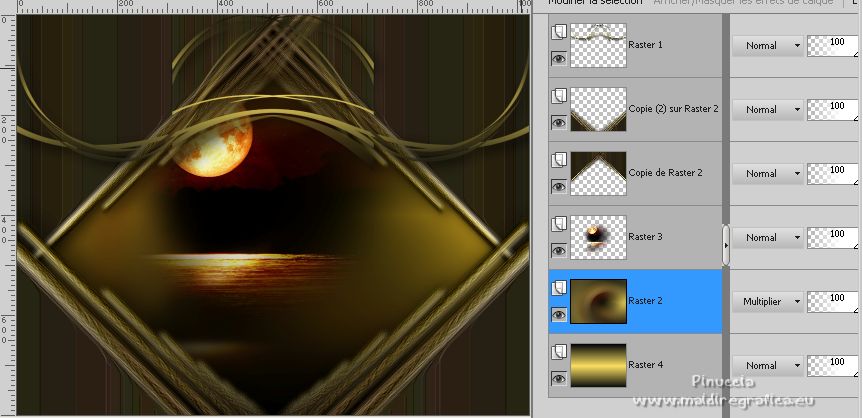Adjust opacity slider of Copie (2) sur Raster 2
The width and height of the screenshot is (863, 418).
833,110
